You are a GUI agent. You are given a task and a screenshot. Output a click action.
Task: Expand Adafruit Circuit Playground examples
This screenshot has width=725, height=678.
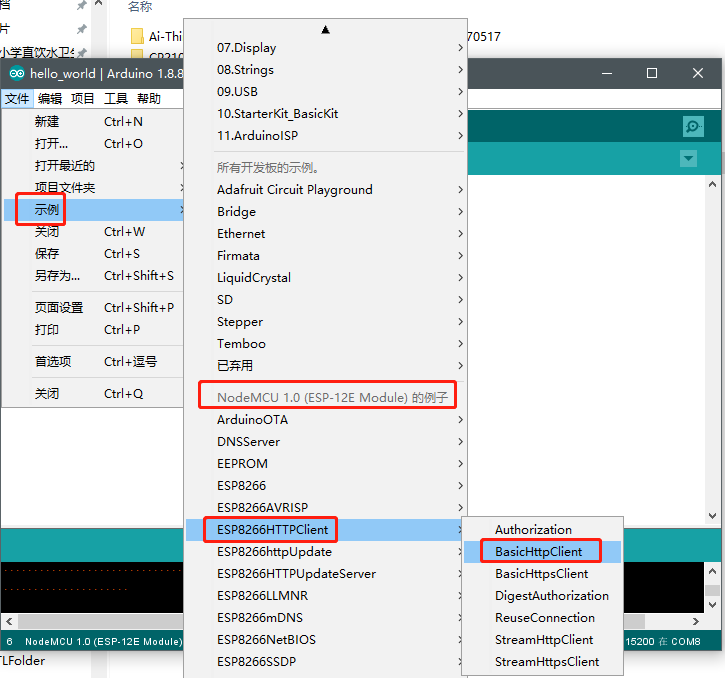(x=326, y=190)
